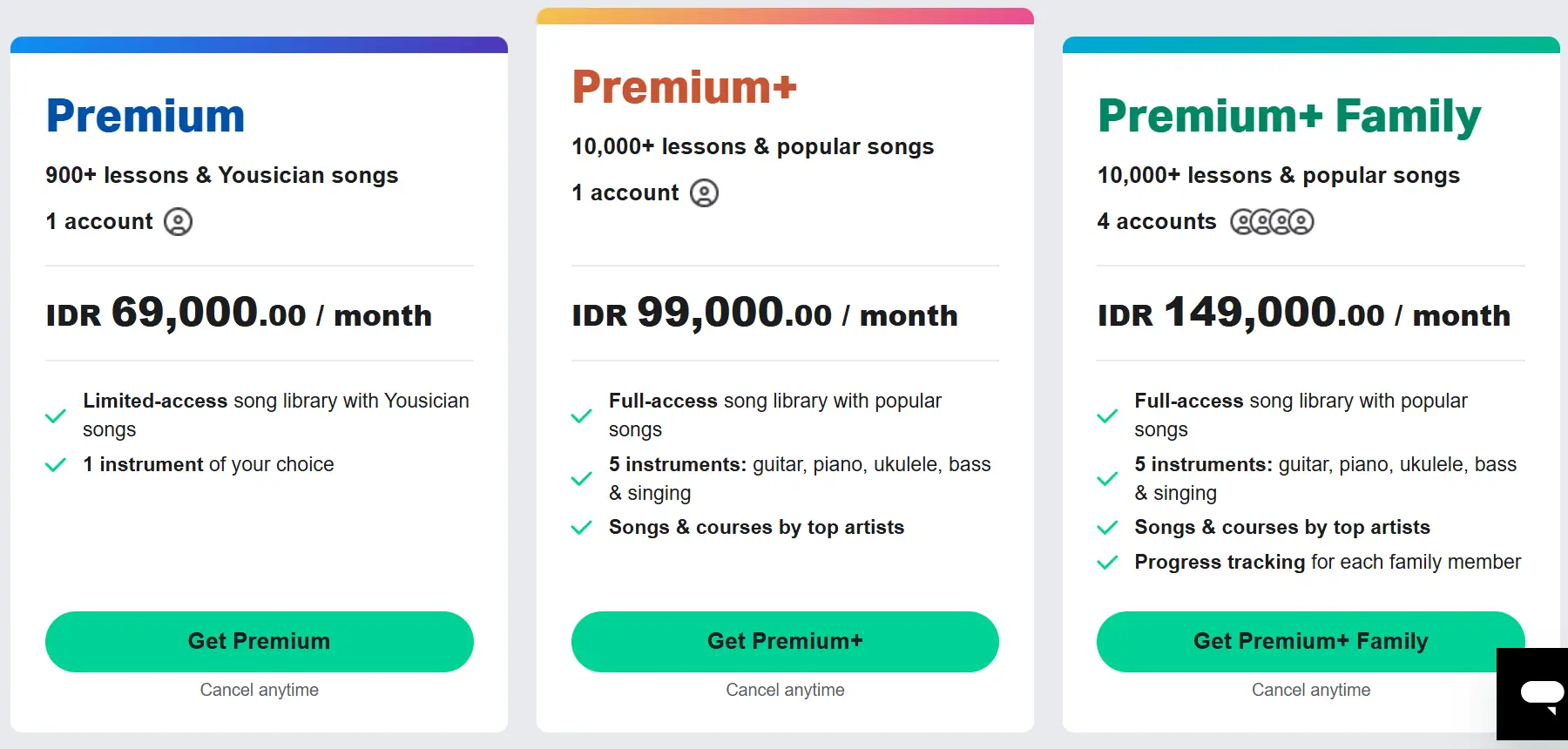Screen dimensions: 1568x749
Task: Click Cancel anytime under Get Premium+ Family
Action: pyautogui.click(x=1310, y=690)
